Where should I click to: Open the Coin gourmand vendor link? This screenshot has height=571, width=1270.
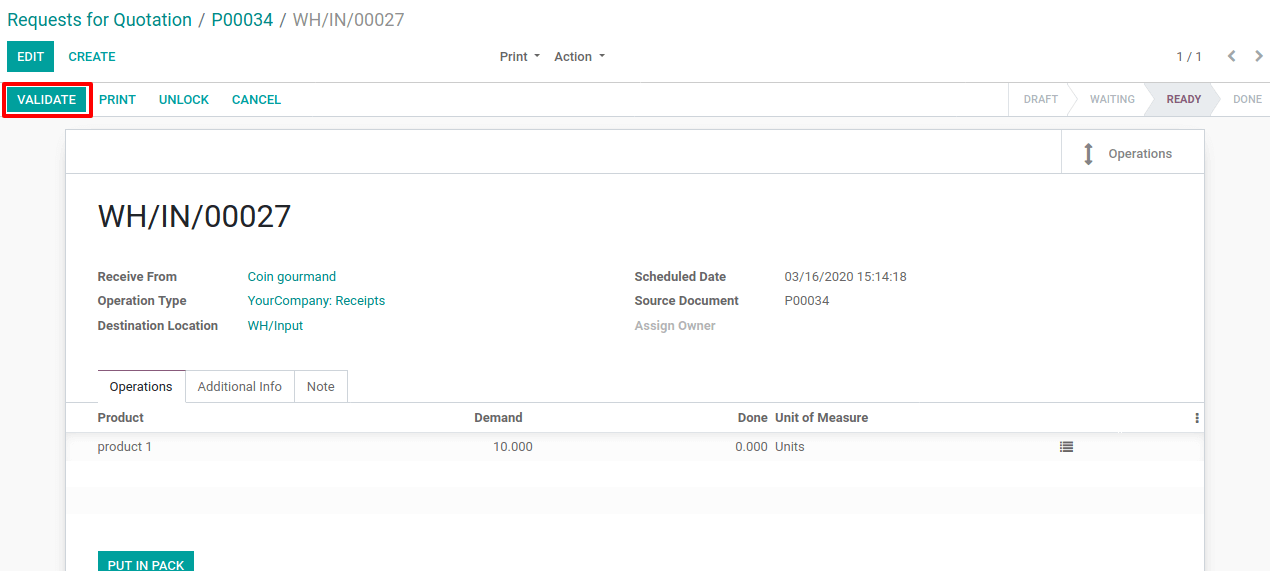[x=292, y=277]
